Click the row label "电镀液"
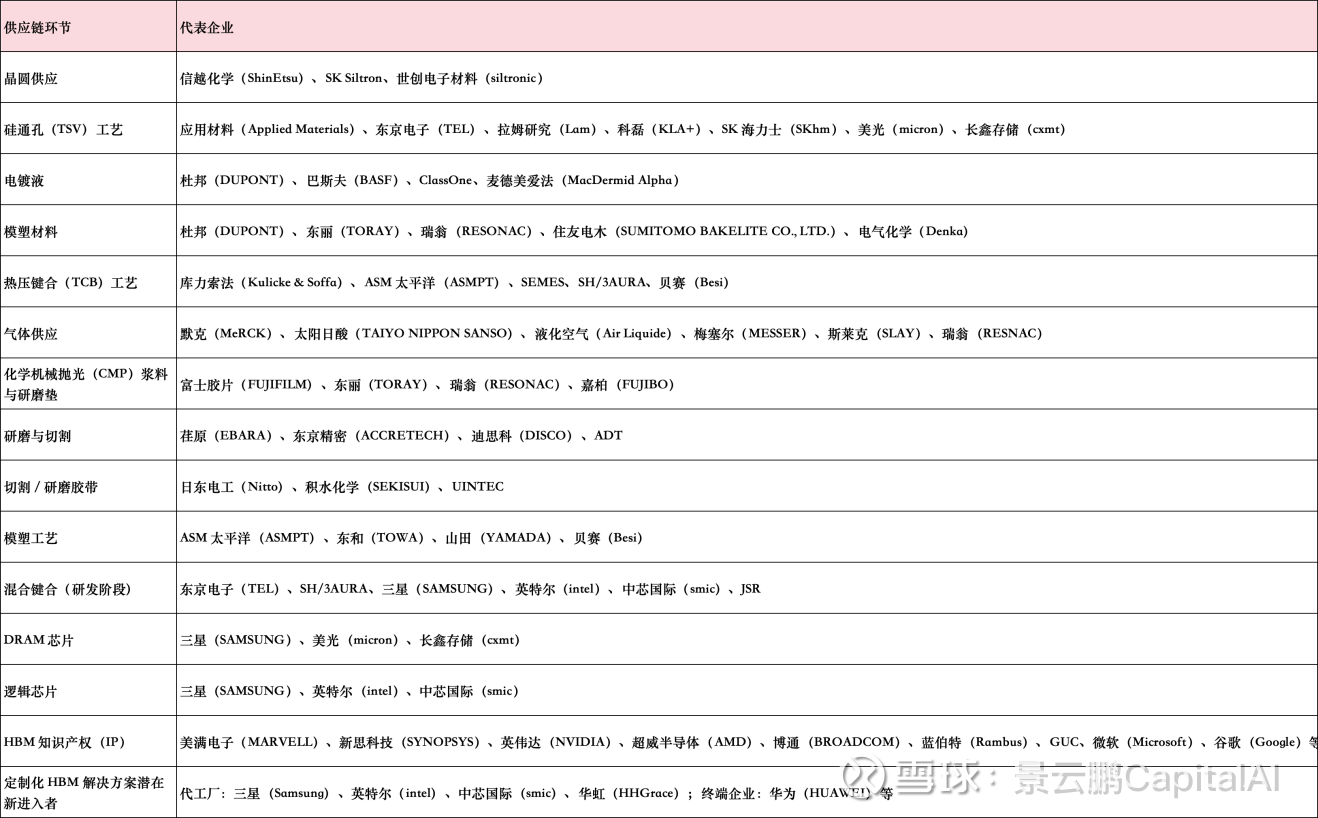Screen dimensions: 1318x818 [x=24, y=181]
